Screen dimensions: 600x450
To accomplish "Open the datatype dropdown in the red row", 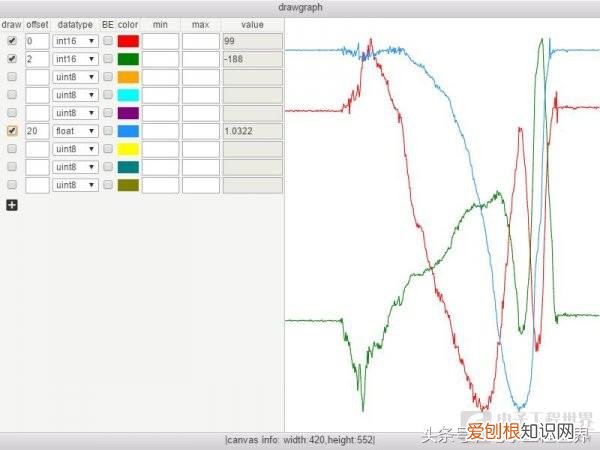I will (x=75, y=41).
